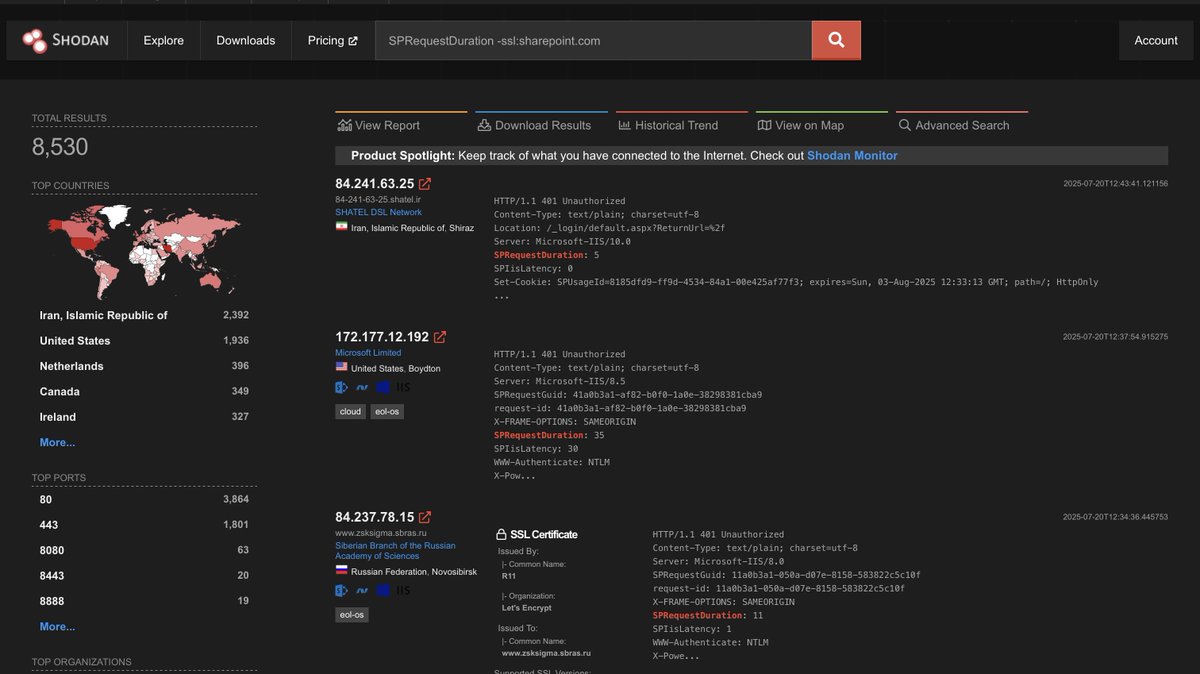Open Advanced Search options
This screenshot has height=674, width=1200.
[905, 125]
